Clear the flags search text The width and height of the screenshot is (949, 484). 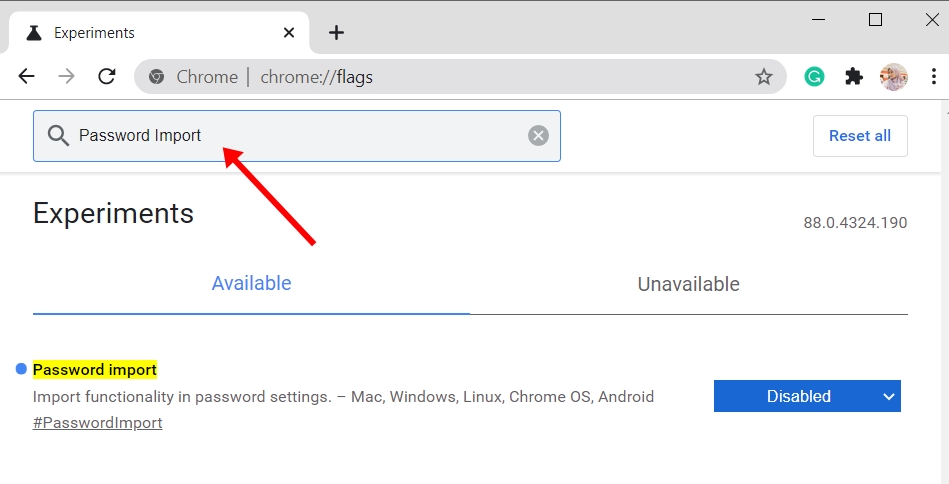[538, 136]
